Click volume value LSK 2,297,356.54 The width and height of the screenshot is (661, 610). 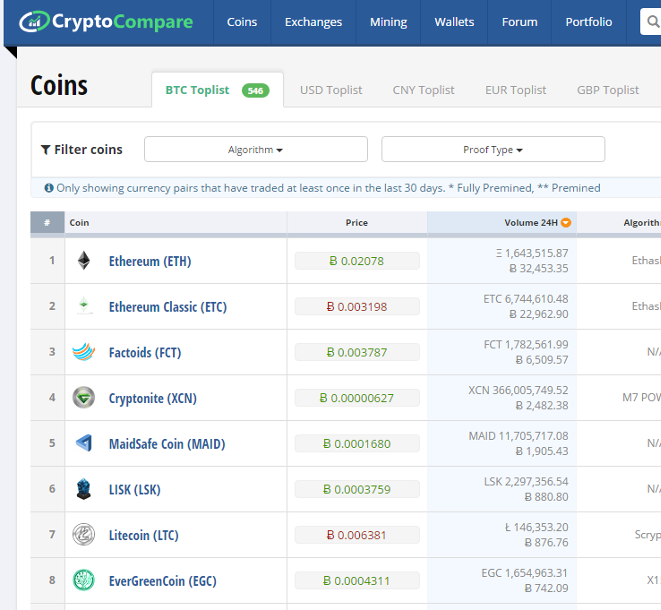526,481
